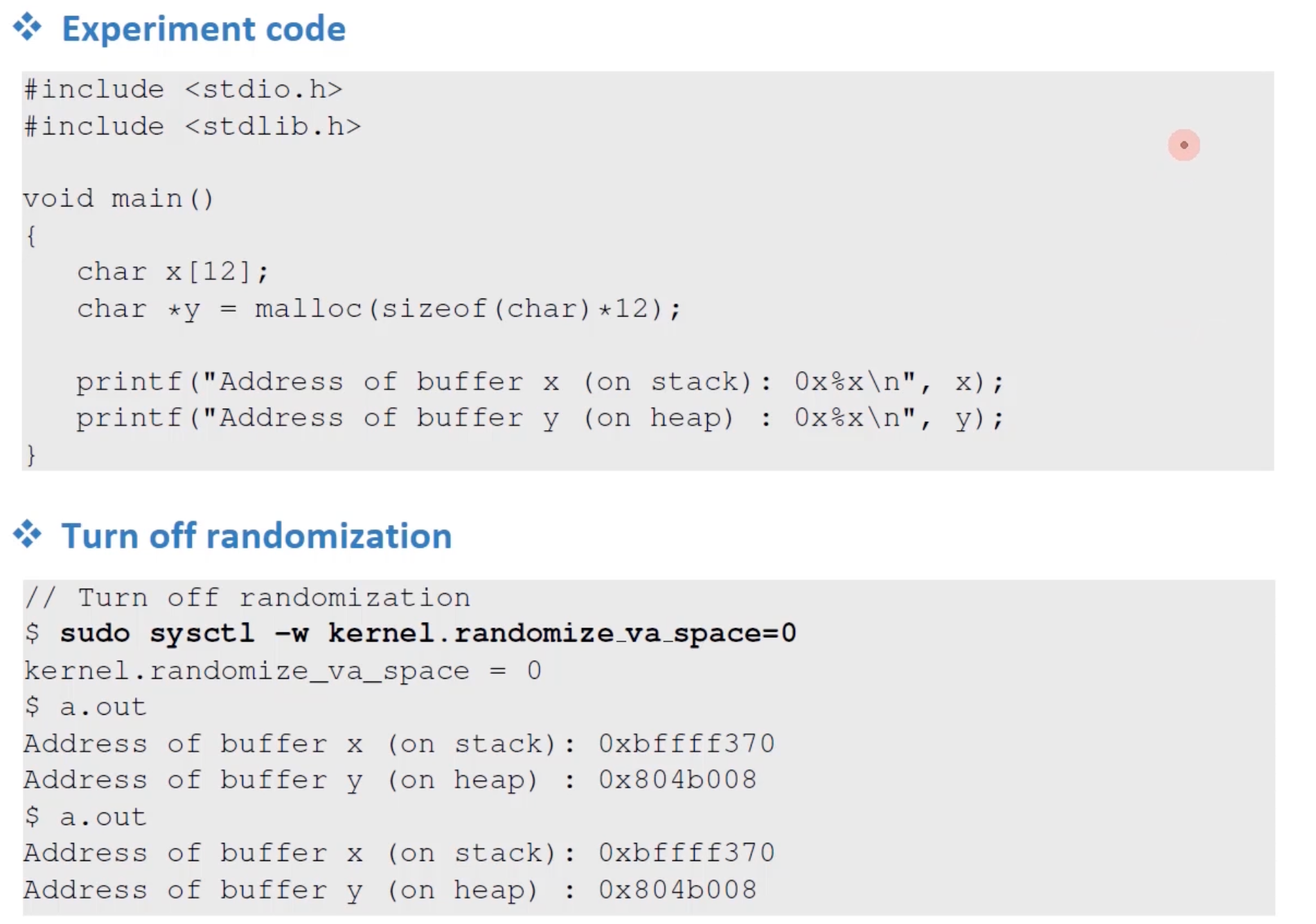This screenshot has width=1316, height=924.
Task: Click the char x[12] declaration line
Action: (x=172, y=272)
